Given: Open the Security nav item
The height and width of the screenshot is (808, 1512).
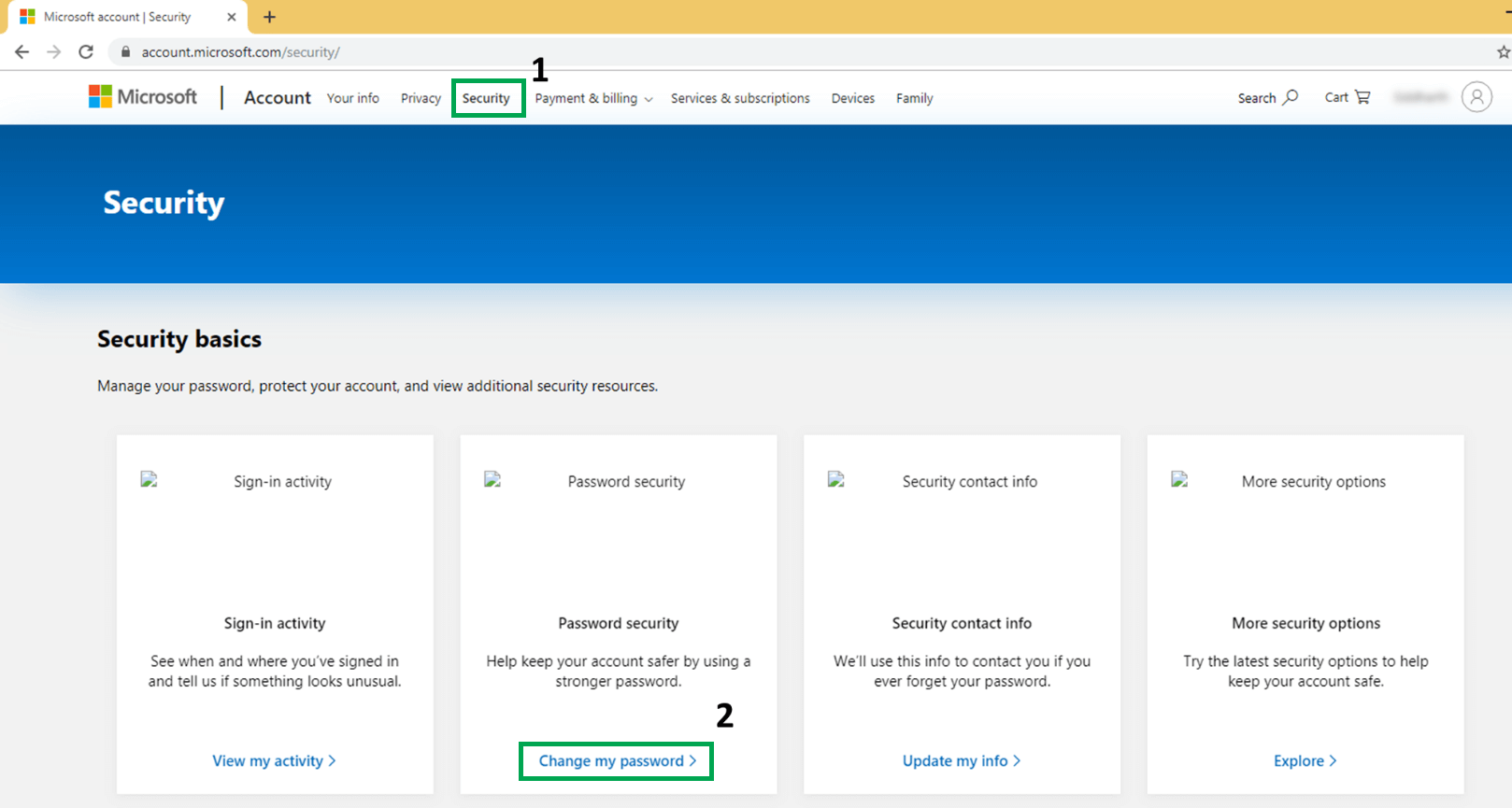Looking at the screenshot, I should 486,98.
